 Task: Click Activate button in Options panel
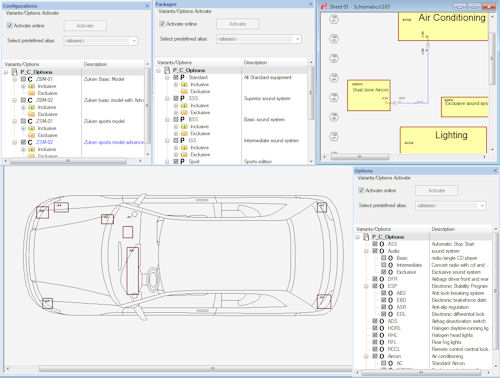pyautogui.click(x=437, y=191)
